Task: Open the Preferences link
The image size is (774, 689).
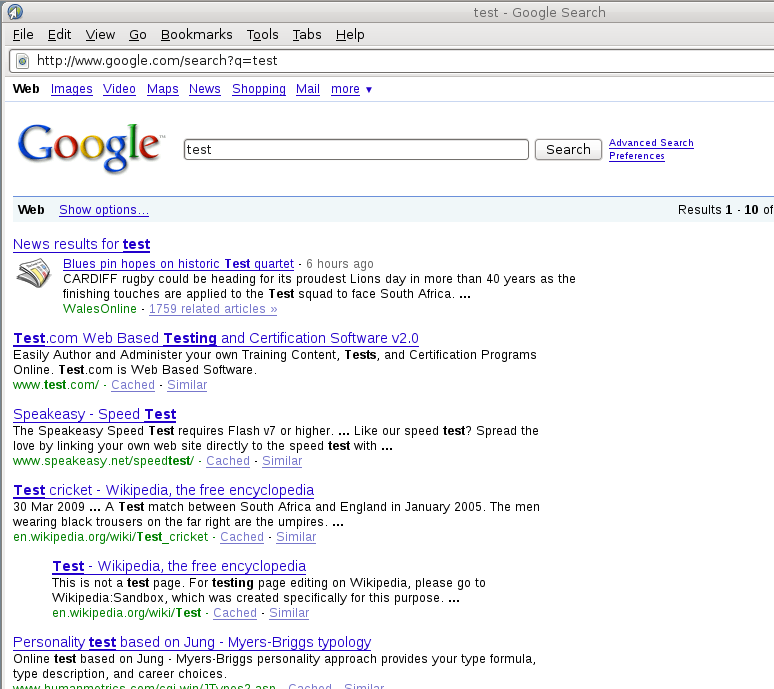Action: (637, 156)
